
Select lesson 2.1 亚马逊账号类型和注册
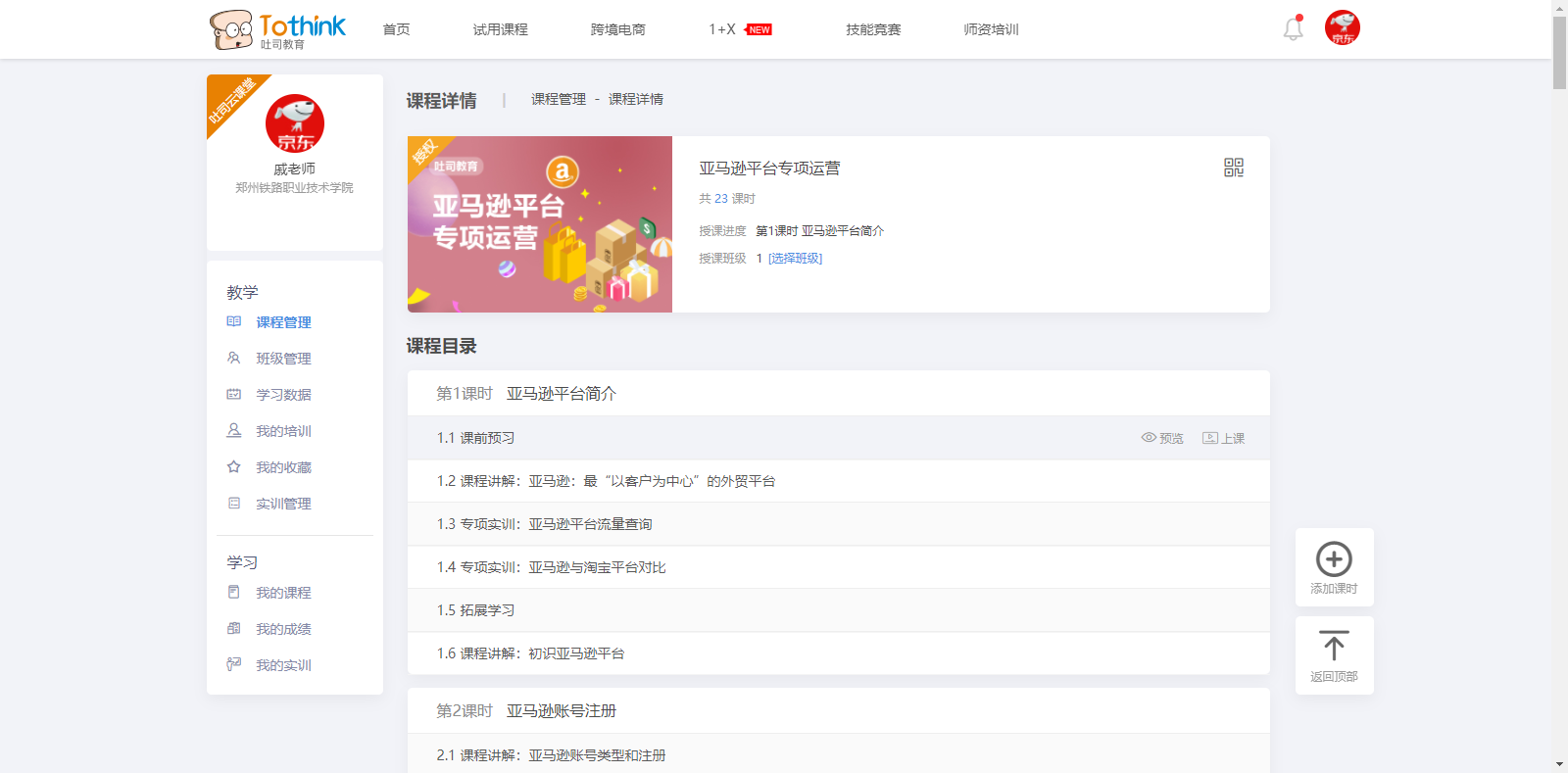click(839, 754)
